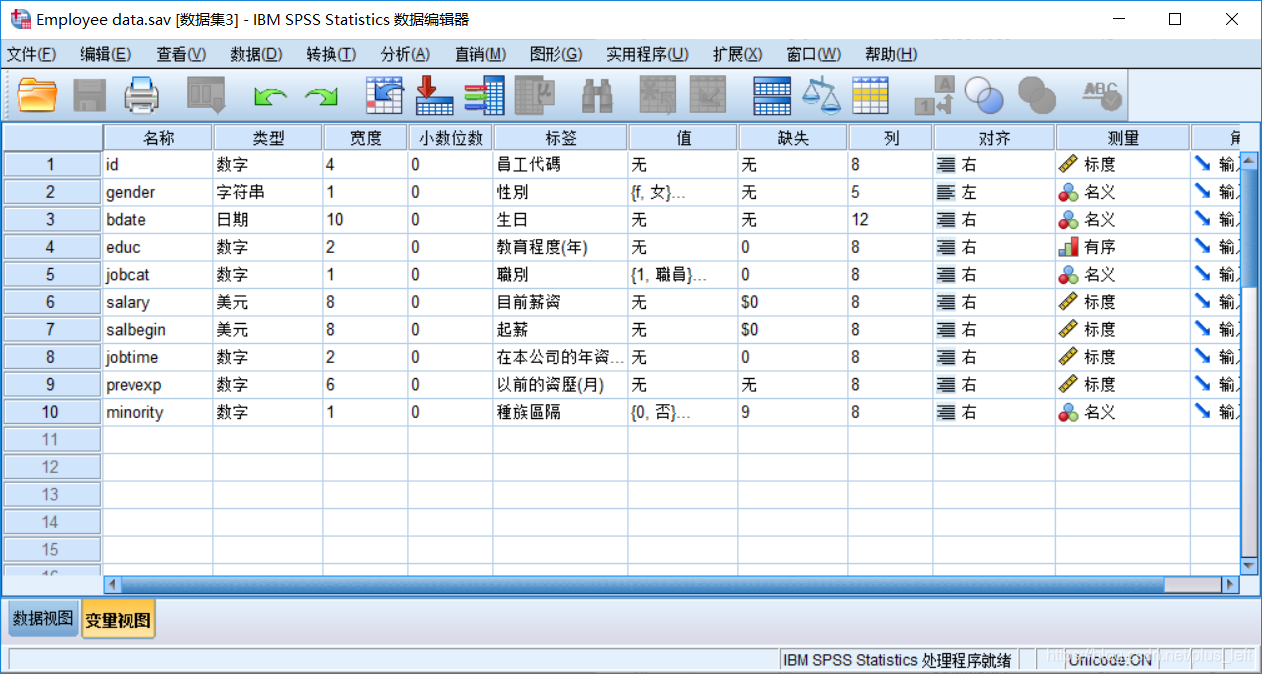Click the horizontal scrollbar left arrow

112,585
